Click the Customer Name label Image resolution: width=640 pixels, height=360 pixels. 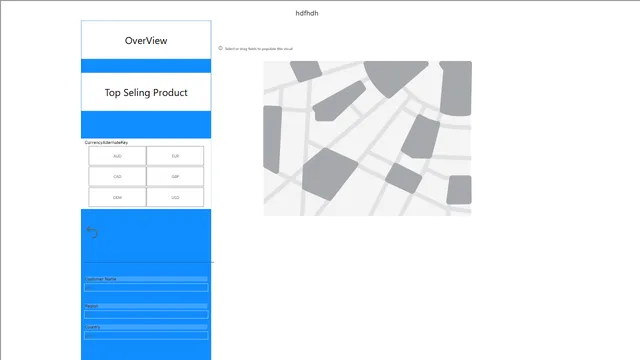tap(100, 279)
